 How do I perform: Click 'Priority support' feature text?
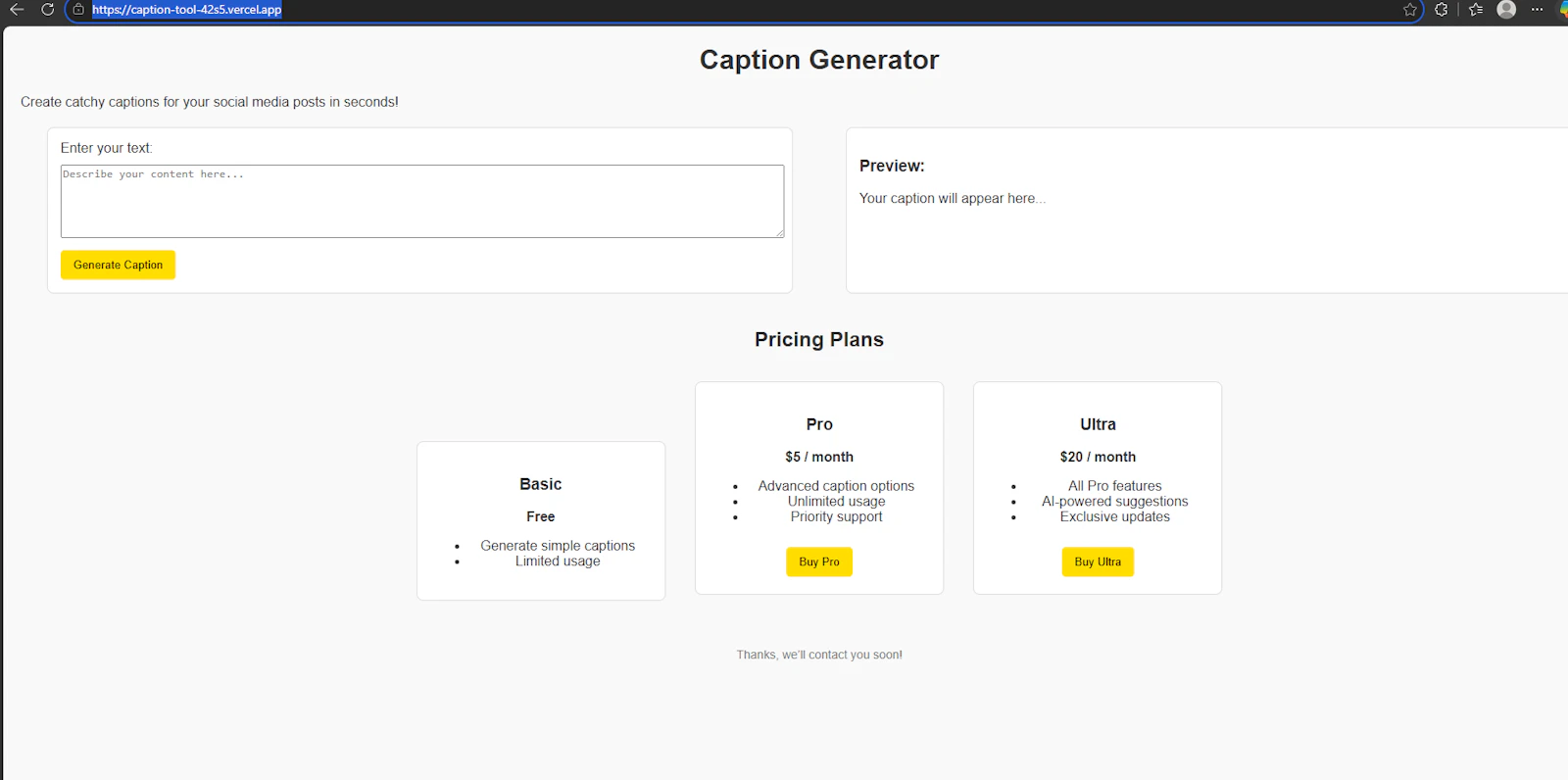837,516
